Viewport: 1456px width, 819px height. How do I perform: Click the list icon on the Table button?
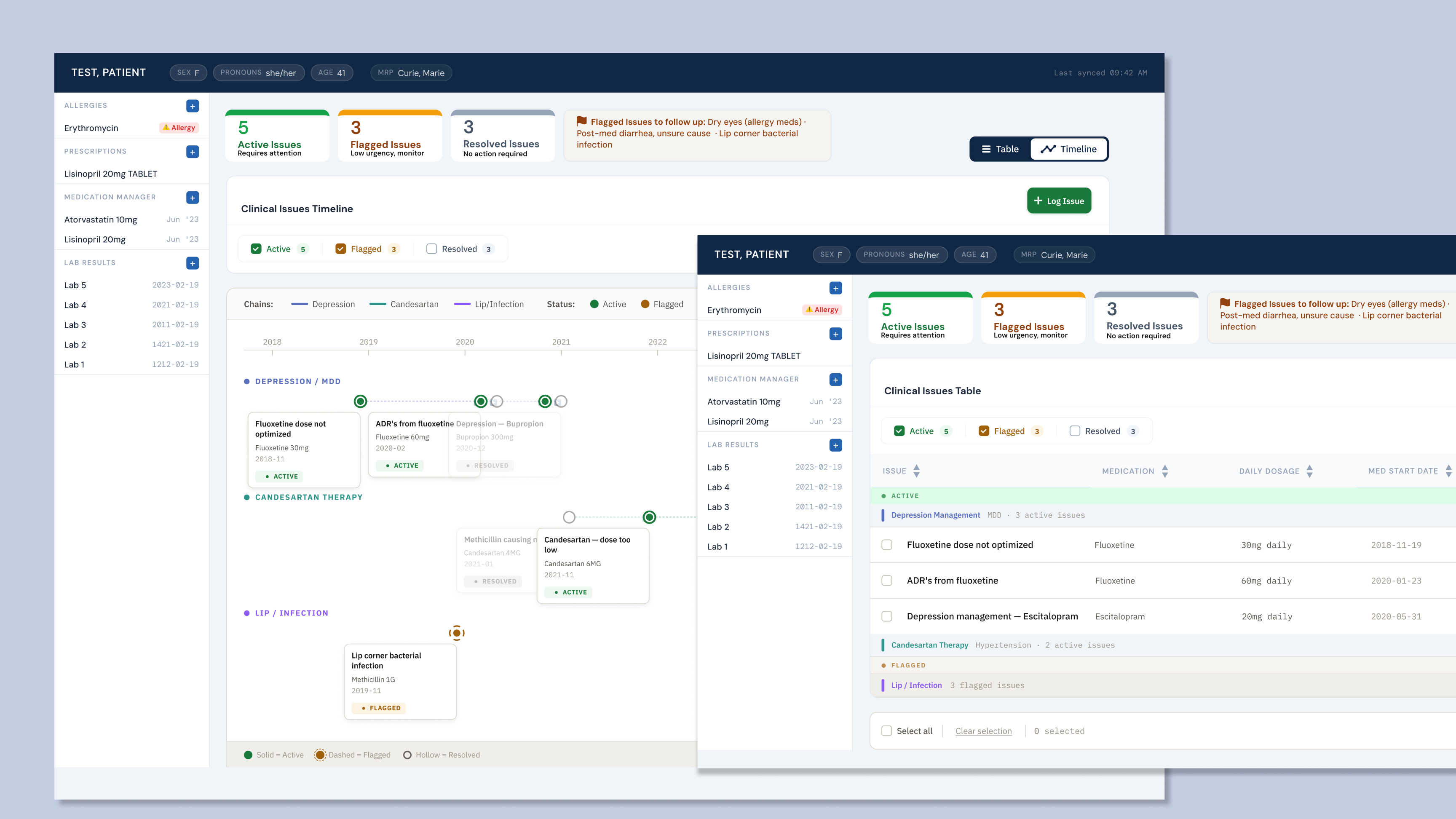coord(986,149)
